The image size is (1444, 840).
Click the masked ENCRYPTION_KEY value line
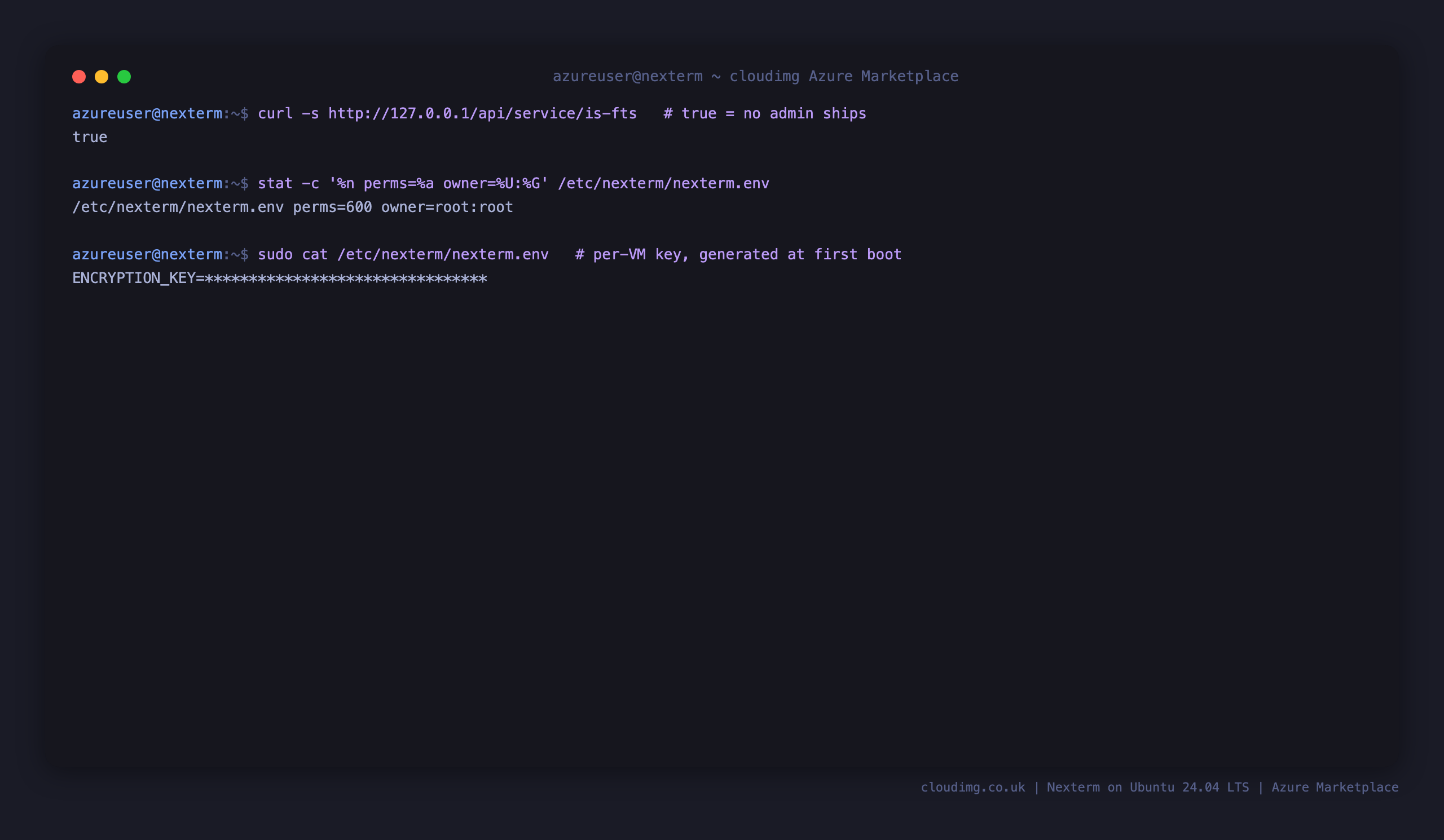point(280,278)
